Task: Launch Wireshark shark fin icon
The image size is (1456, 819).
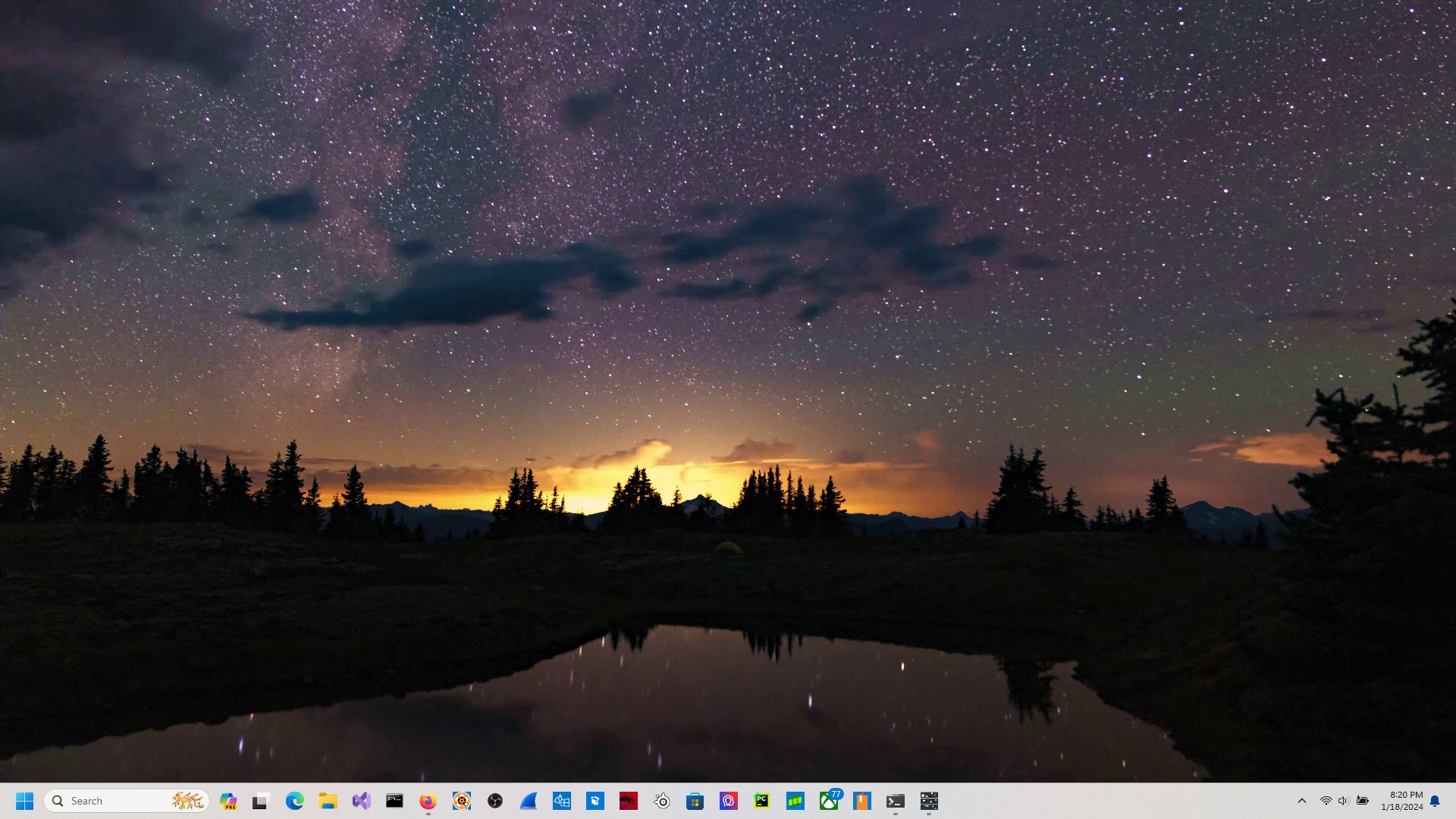Action: pyautogui.click(x=529, y=801)
